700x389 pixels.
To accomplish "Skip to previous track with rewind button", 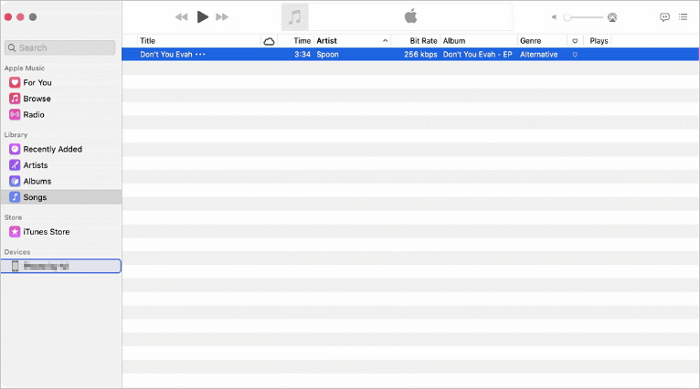I will [x=181, y=17].
